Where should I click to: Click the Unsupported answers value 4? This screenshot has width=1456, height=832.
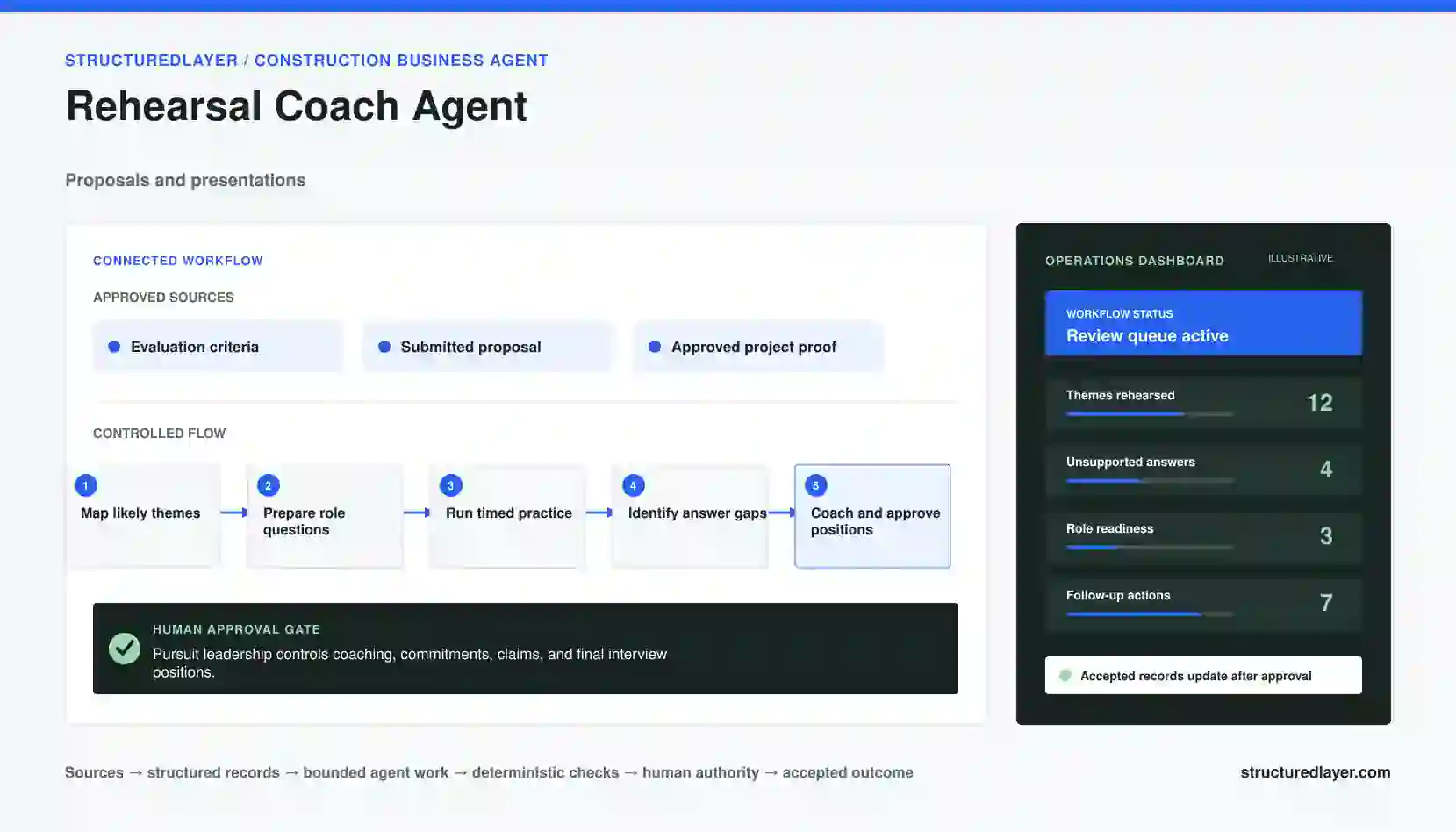[1326, 470]
